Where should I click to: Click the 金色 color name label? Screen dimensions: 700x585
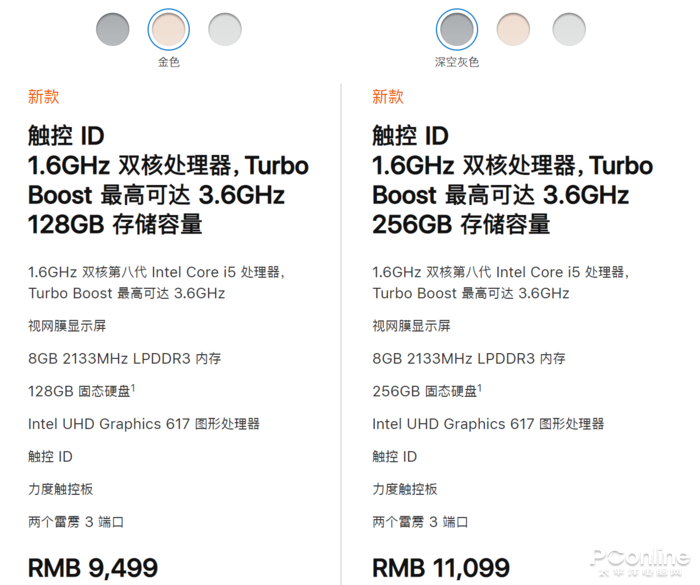pyautogui.click(x=169, y=62)
